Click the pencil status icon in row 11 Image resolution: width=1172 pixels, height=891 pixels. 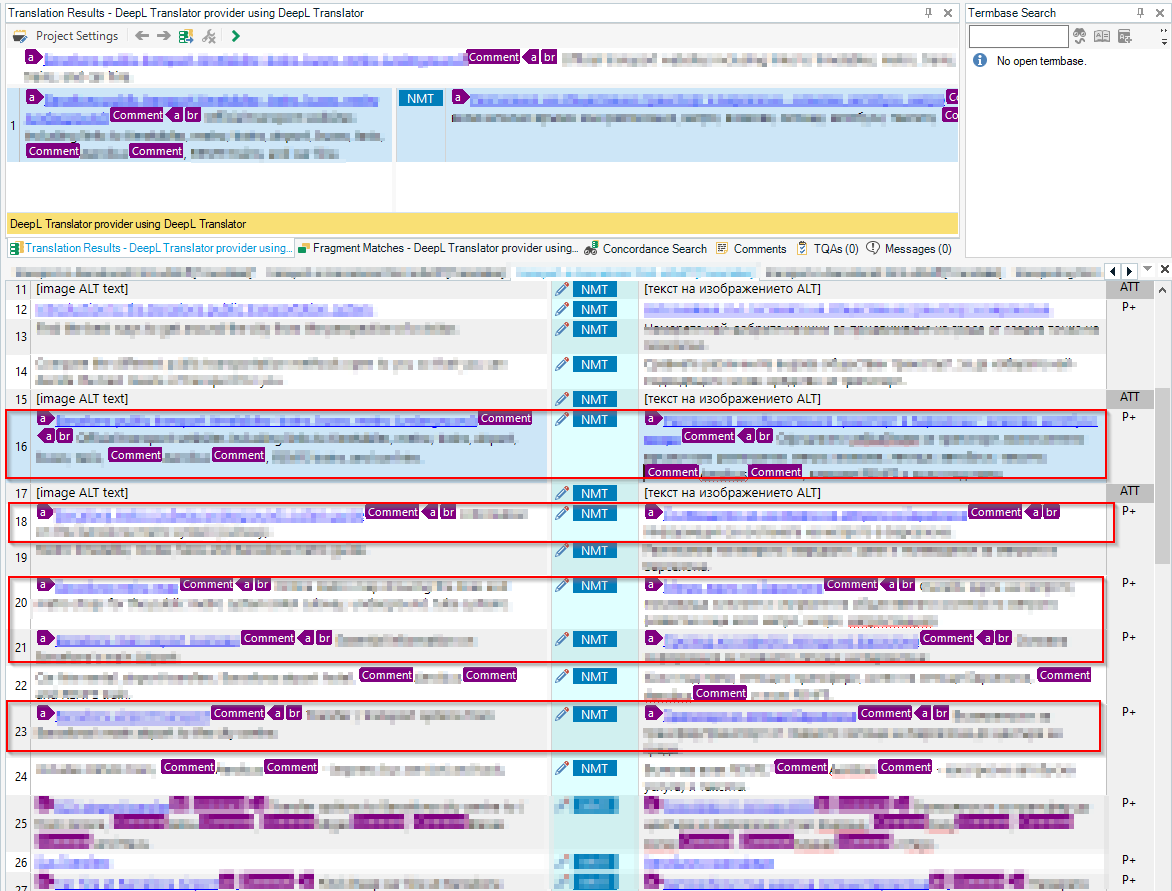(562, 289)
